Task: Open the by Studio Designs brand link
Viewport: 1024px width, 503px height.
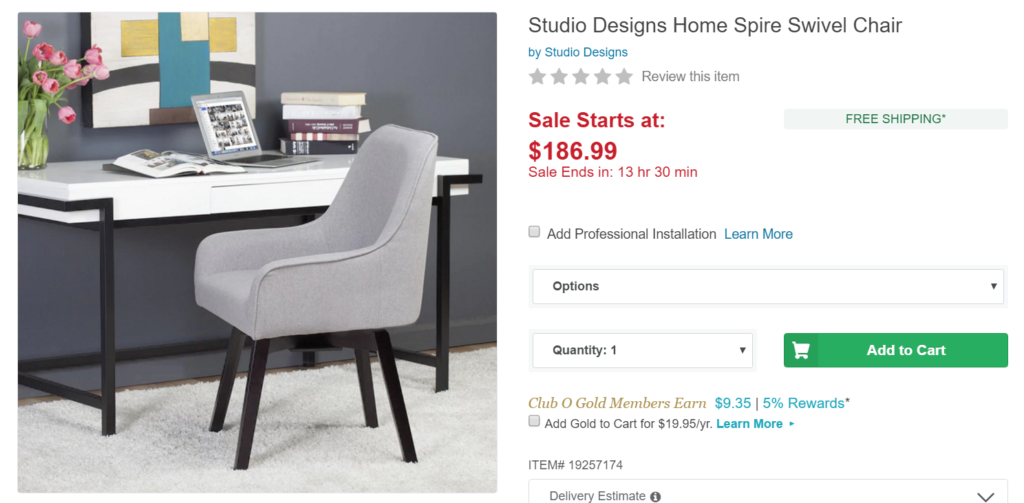Action: (x=578, y=52)
